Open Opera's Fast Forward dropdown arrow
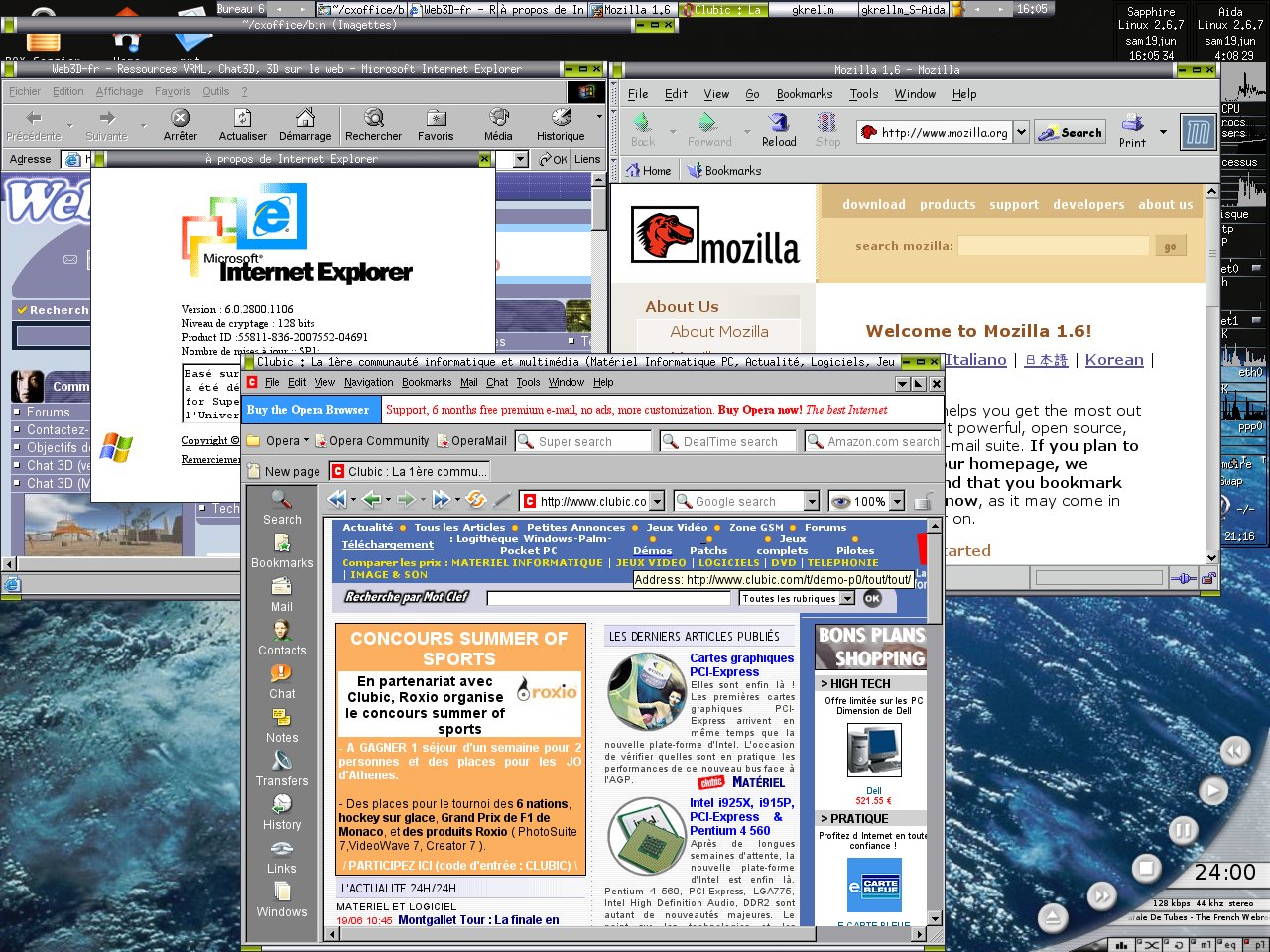The height and width of the screenshot is (952, 1270). pos(456,501)
